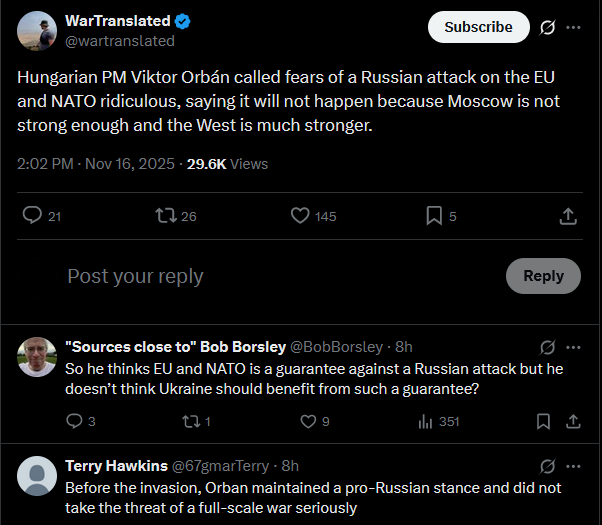Open Grok icon on WarTranslated post
The width and height of the screenshot is (602, 525).
pos(547,27)
